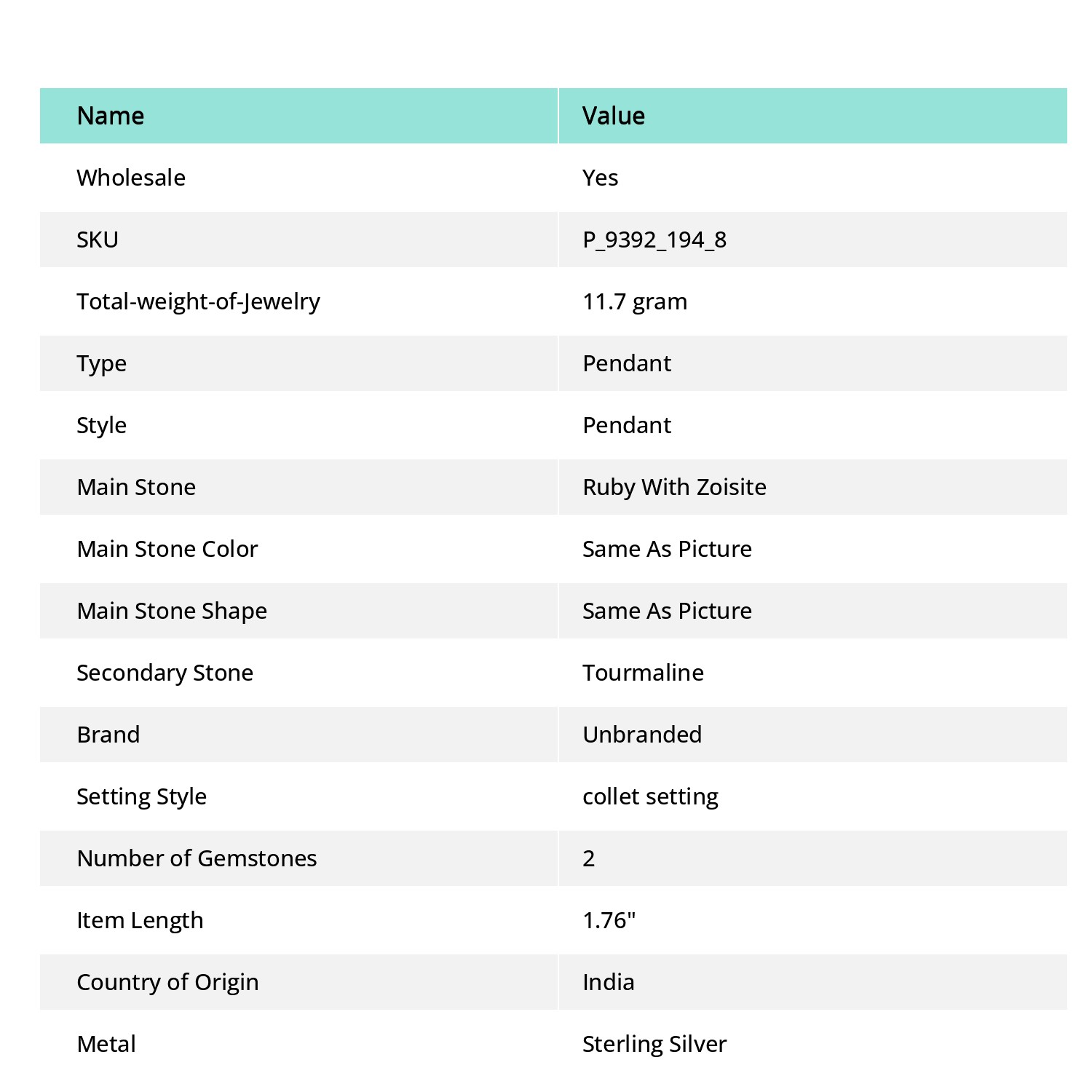Select the Unbranded brand value
Viewport: 1092px width, 1092px height.
642,735
